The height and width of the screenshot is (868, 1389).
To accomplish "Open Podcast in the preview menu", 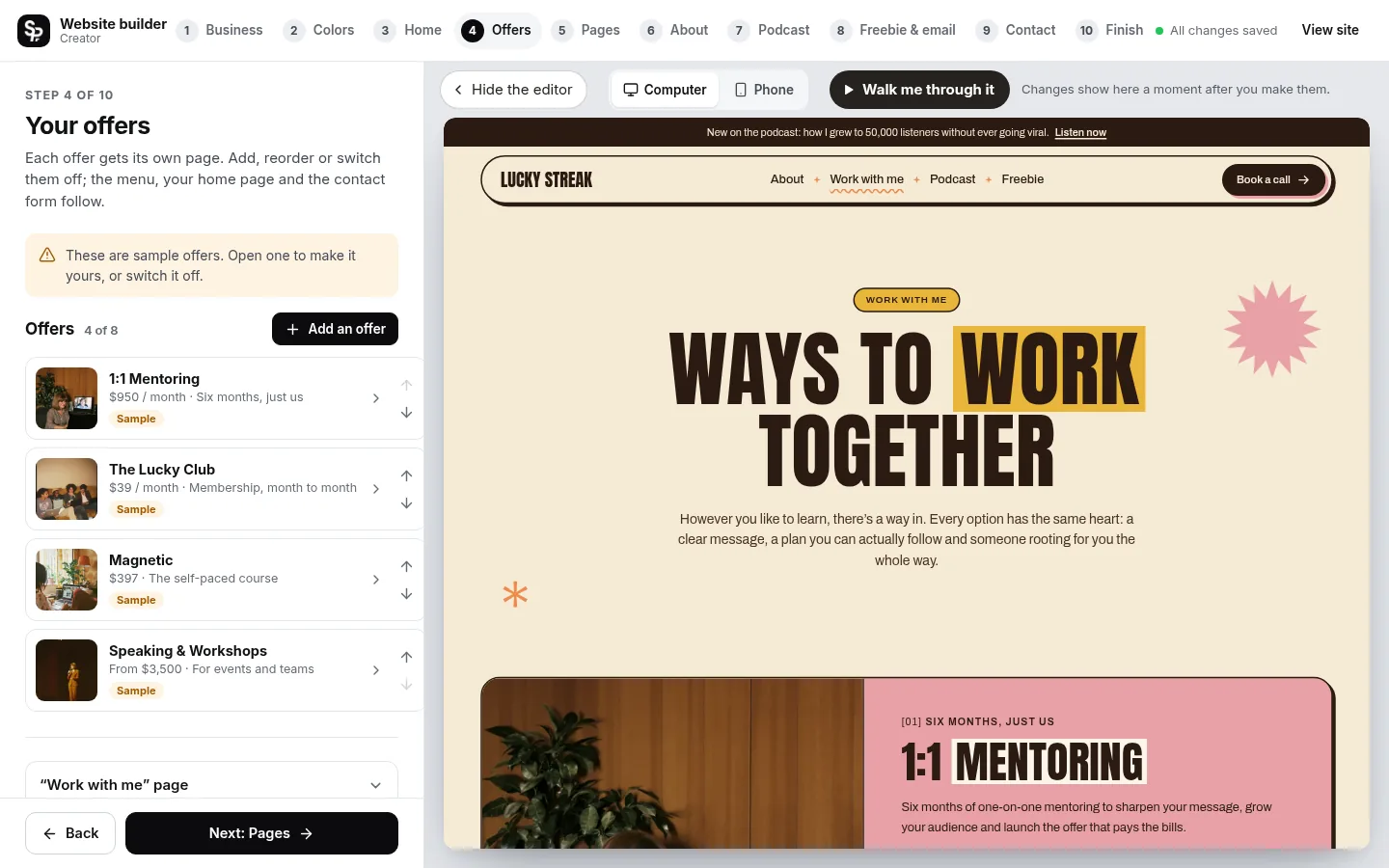I will coord(952,179).
